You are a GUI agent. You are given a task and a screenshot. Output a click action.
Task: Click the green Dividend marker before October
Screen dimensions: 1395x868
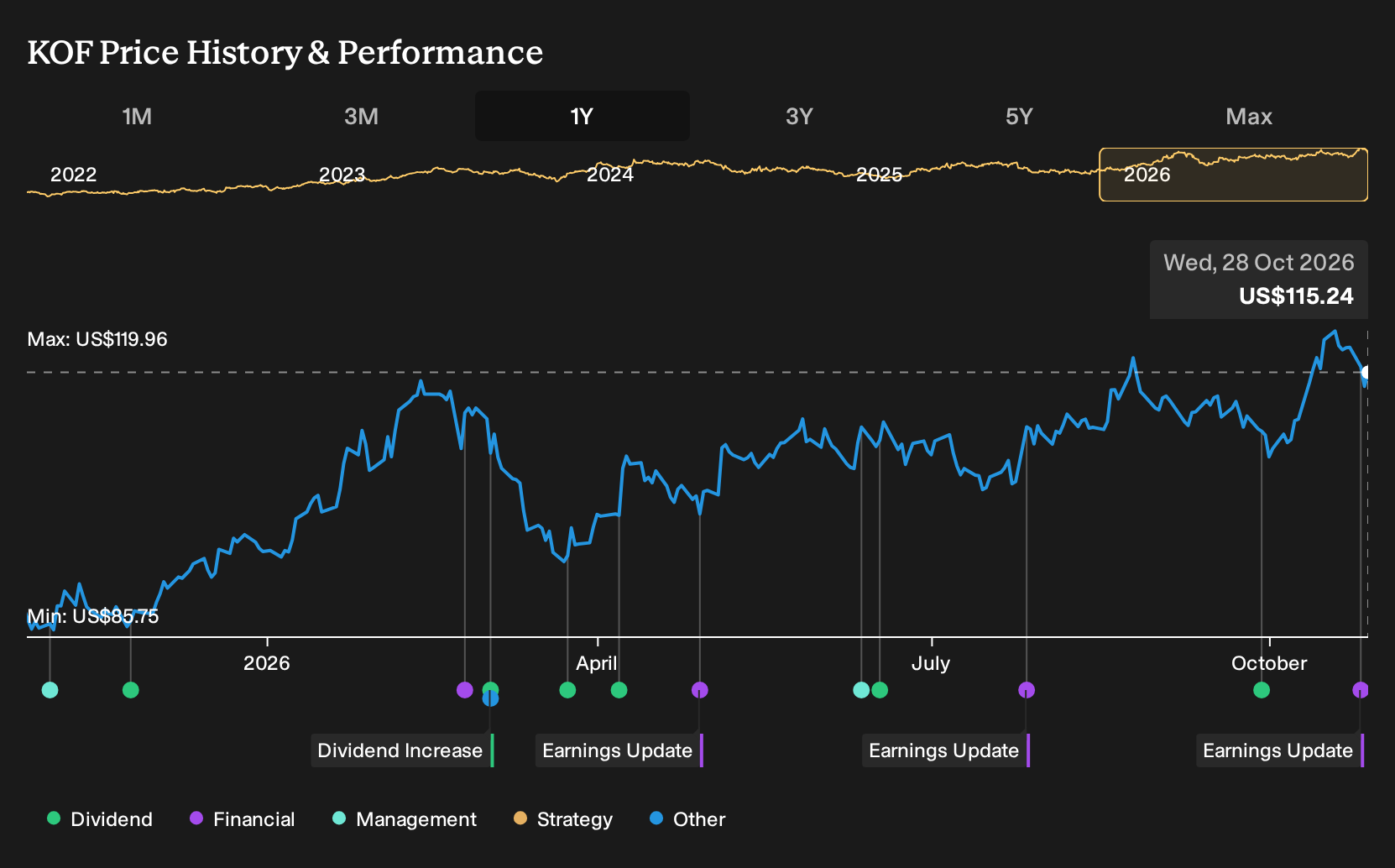(1262, 690)
